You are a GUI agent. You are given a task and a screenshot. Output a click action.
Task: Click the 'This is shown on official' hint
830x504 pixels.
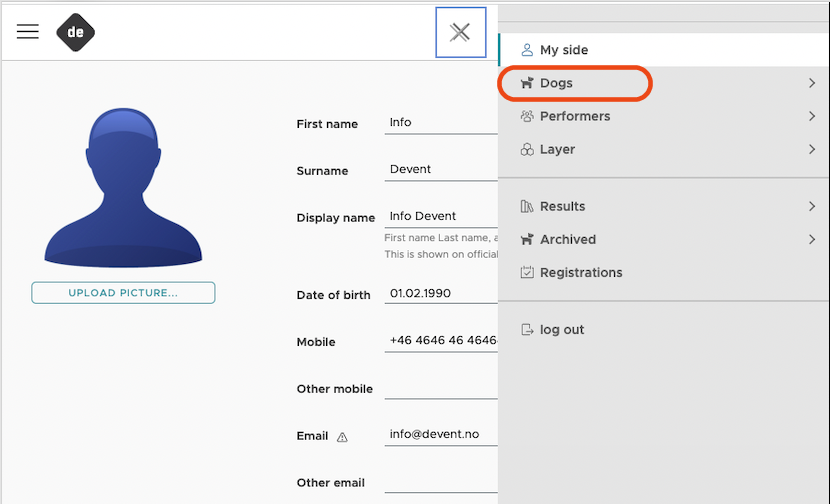441,255
